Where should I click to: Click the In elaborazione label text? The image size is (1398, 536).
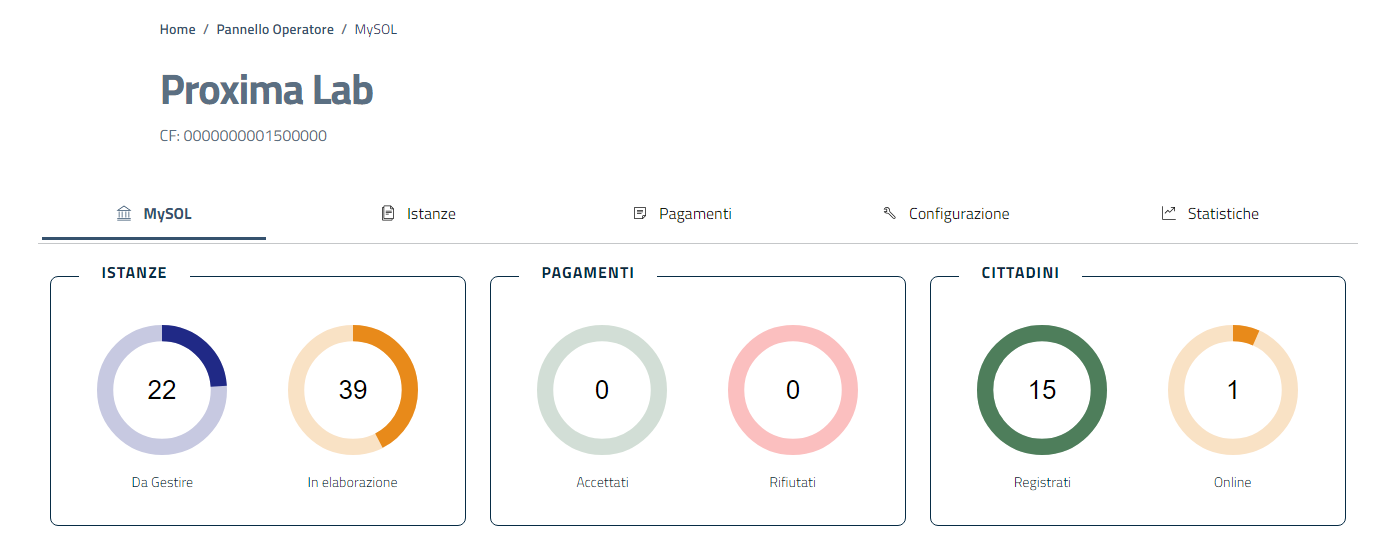pyautogui.click(x=353, y=483)
